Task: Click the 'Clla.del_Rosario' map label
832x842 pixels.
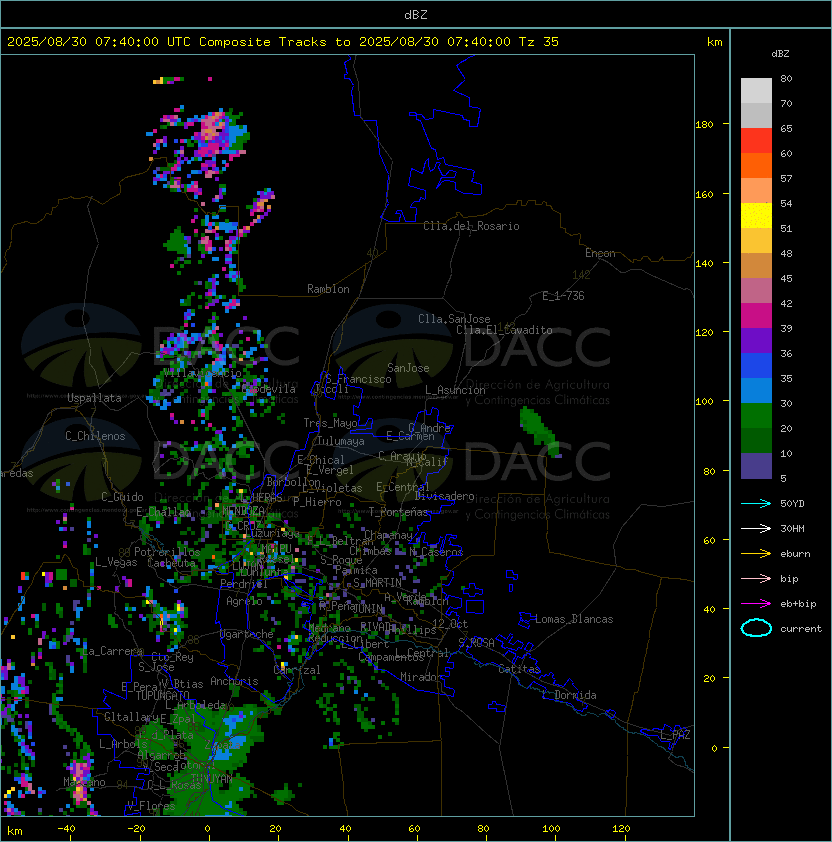Action: pyautogui.click(x=471, y=226)
